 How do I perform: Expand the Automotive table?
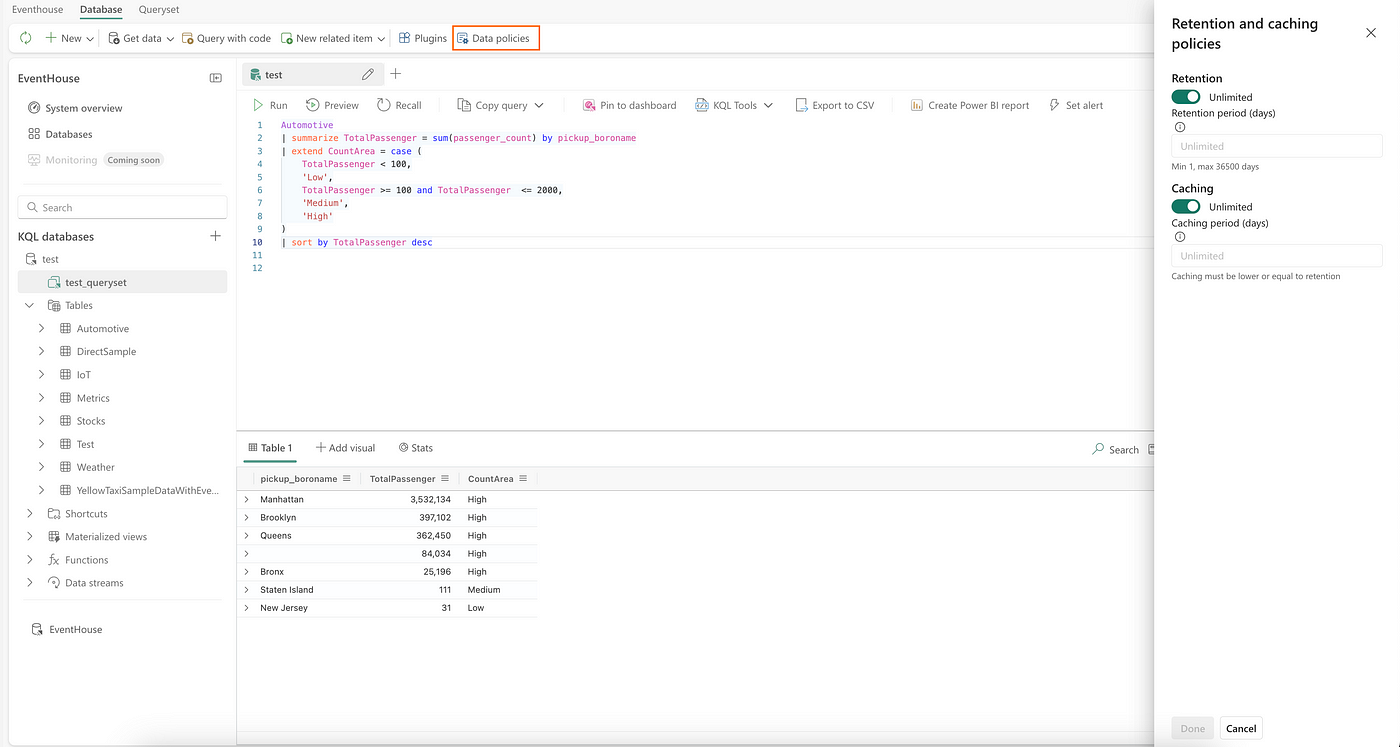point(41,328)
